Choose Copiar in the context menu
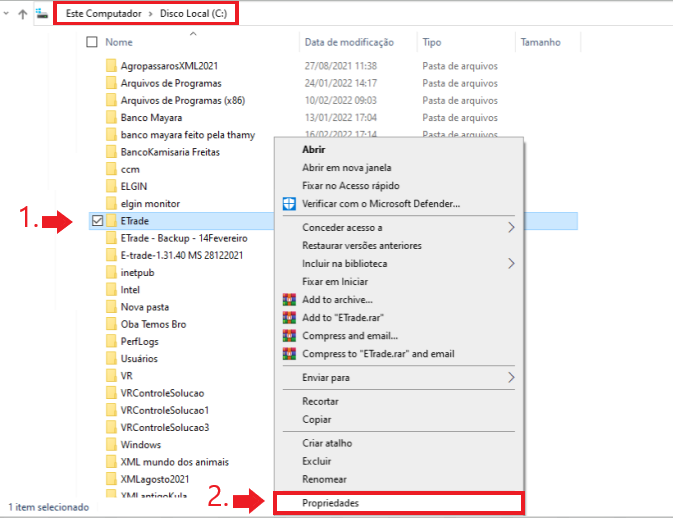Viewport: 673px width, 518px height. [x=317, y=419]
